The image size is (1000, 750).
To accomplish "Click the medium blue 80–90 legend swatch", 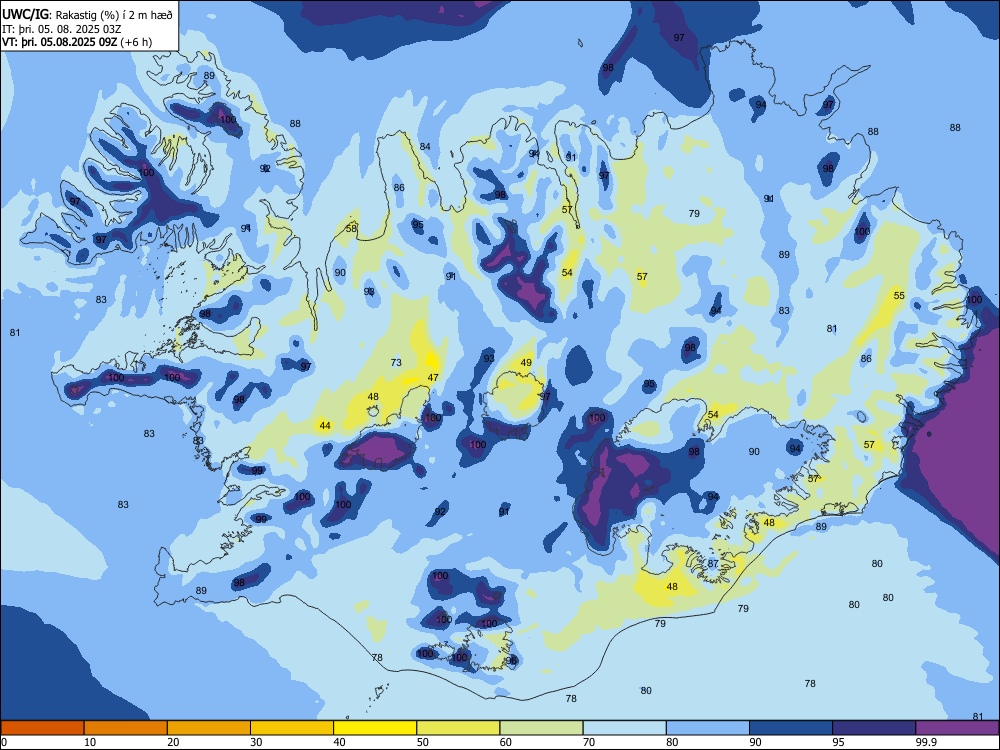I will [x=708, y=728].
